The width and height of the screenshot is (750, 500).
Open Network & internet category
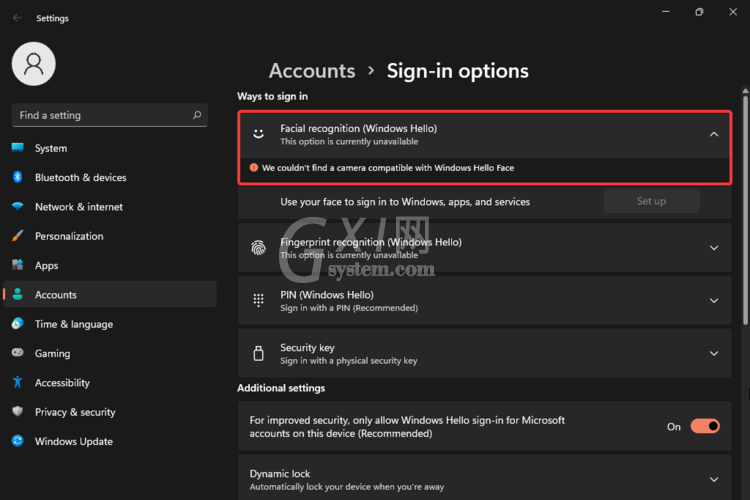110,207
